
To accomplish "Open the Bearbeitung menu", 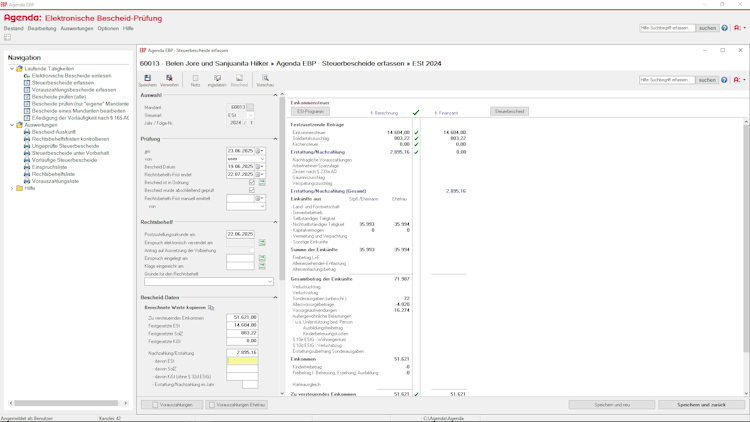I will coord(42,28).
